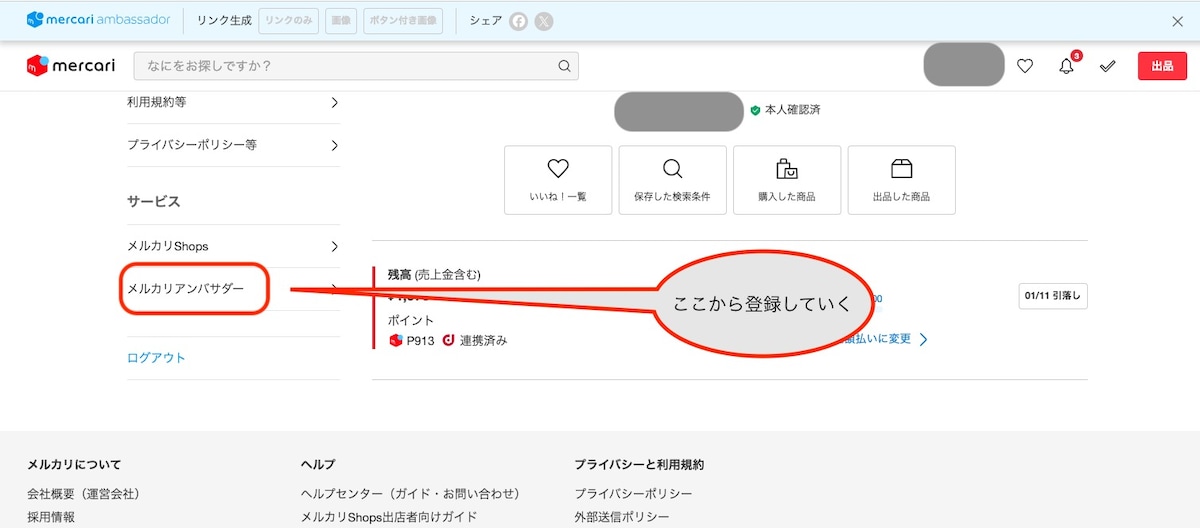The image size is (1200, 528).
Task: Click the red 出品 button
Action: click(x=1162, y=66)
